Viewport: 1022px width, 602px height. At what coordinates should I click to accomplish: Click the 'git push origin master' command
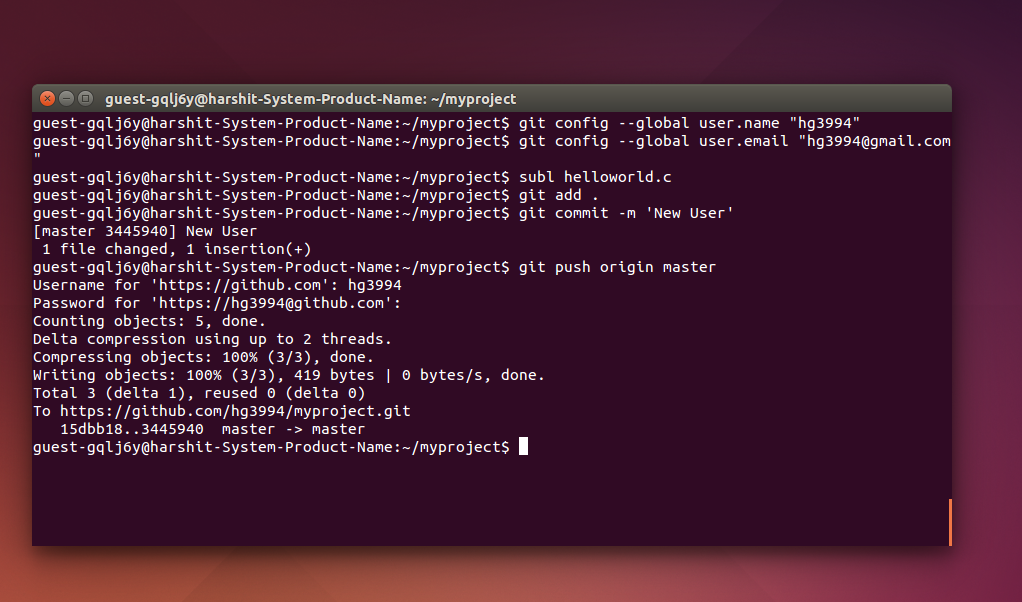(x=617, y=267)
